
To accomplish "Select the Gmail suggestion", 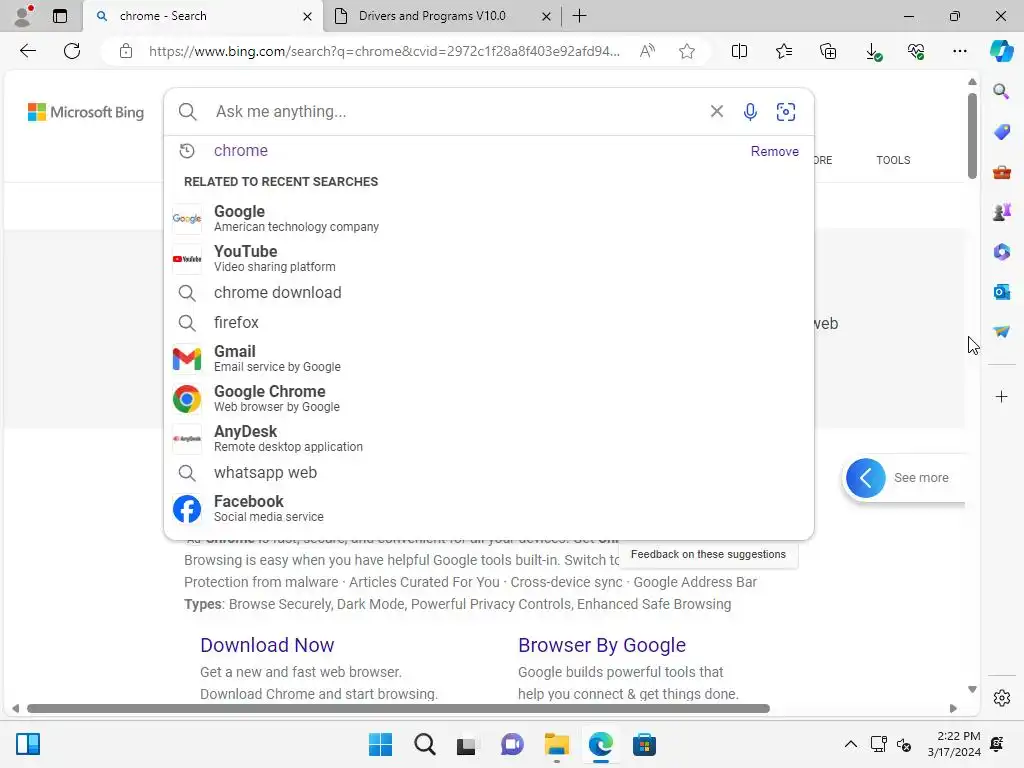I will [488, 359].
